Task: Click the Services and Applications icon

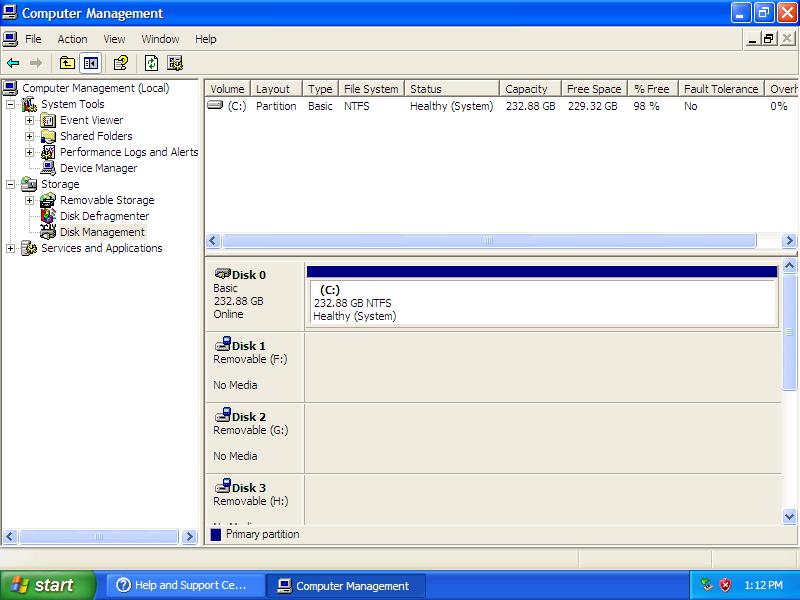Action: [29, 248]
